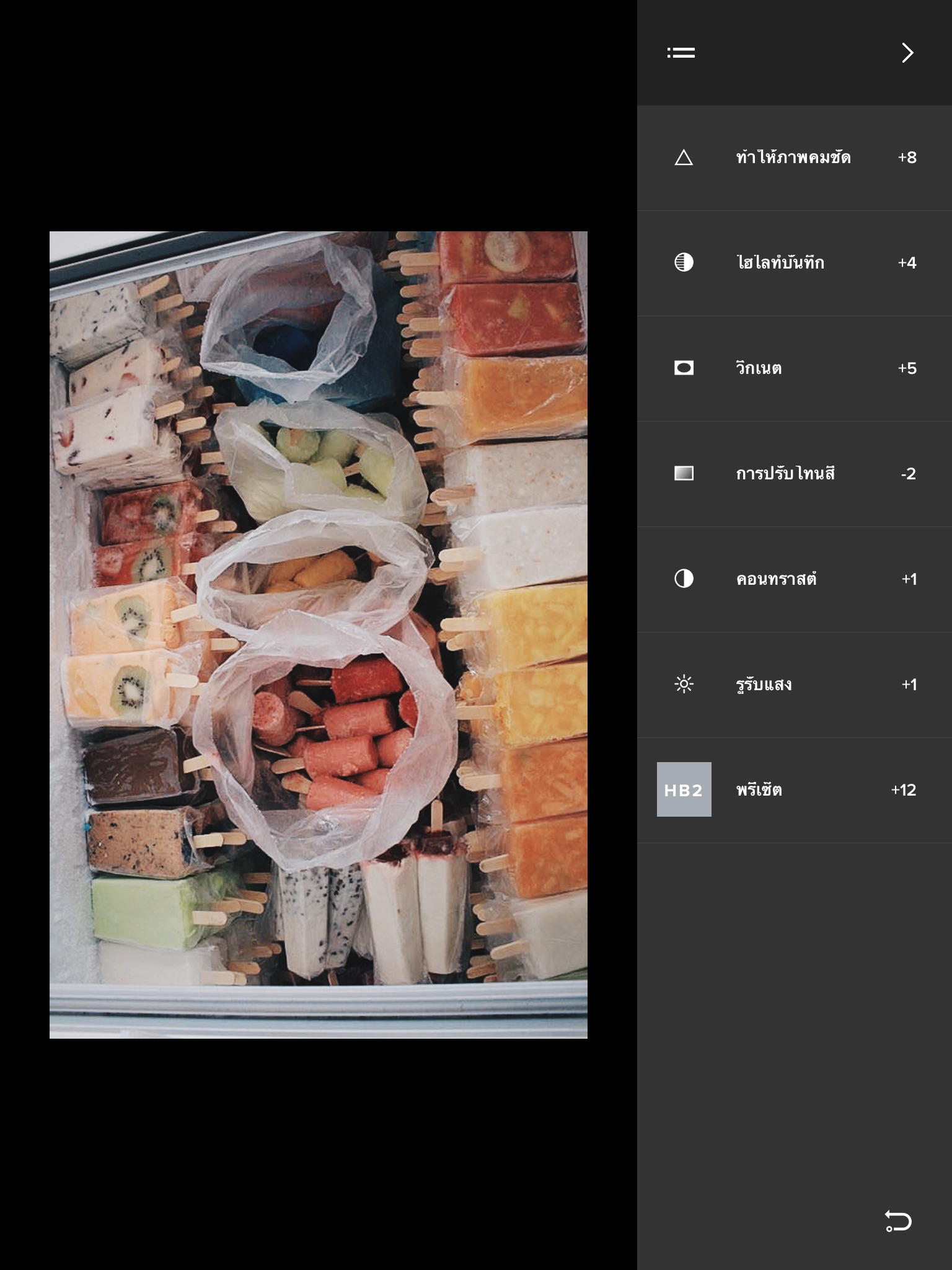Select the sharpen triangle icon

click(x=684, y=158)
